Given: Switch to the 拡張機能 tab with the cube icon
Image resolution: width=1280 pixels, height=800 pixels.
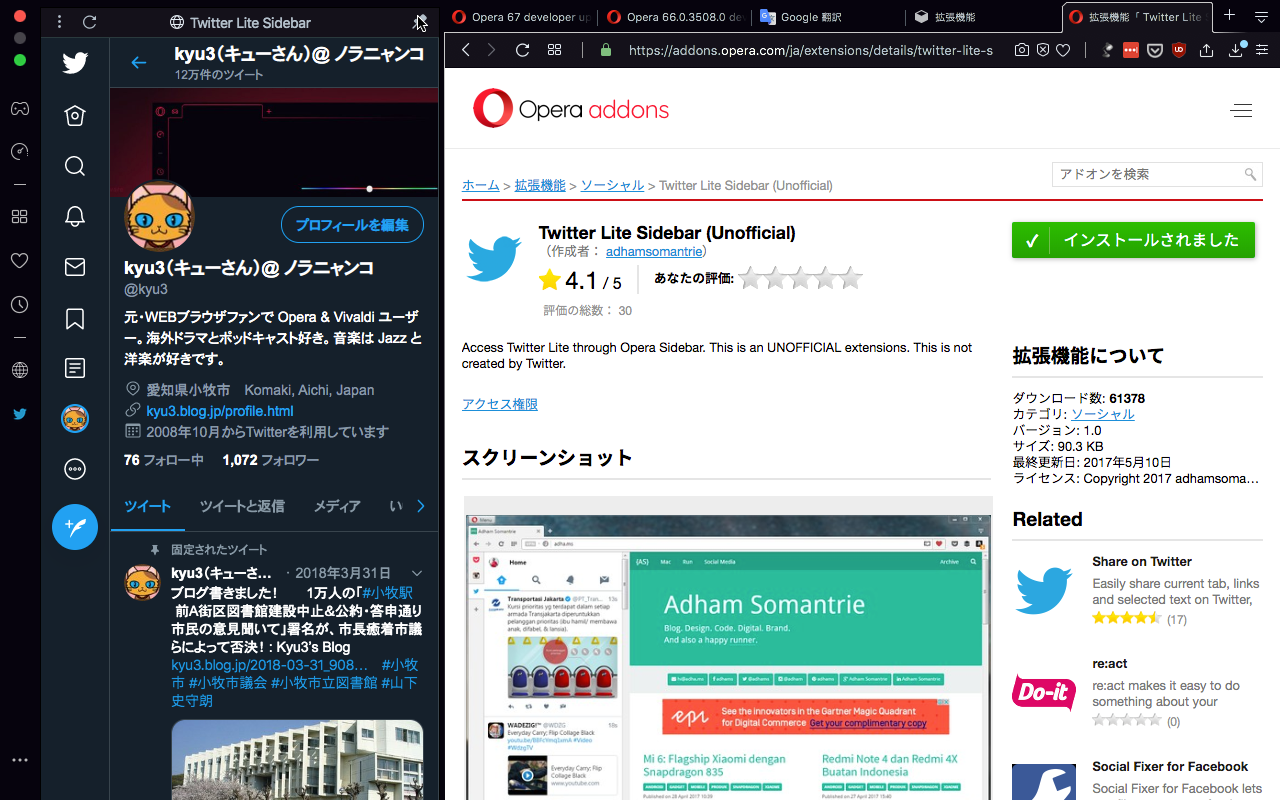Looking at the screenshot, I should [984, 17].
